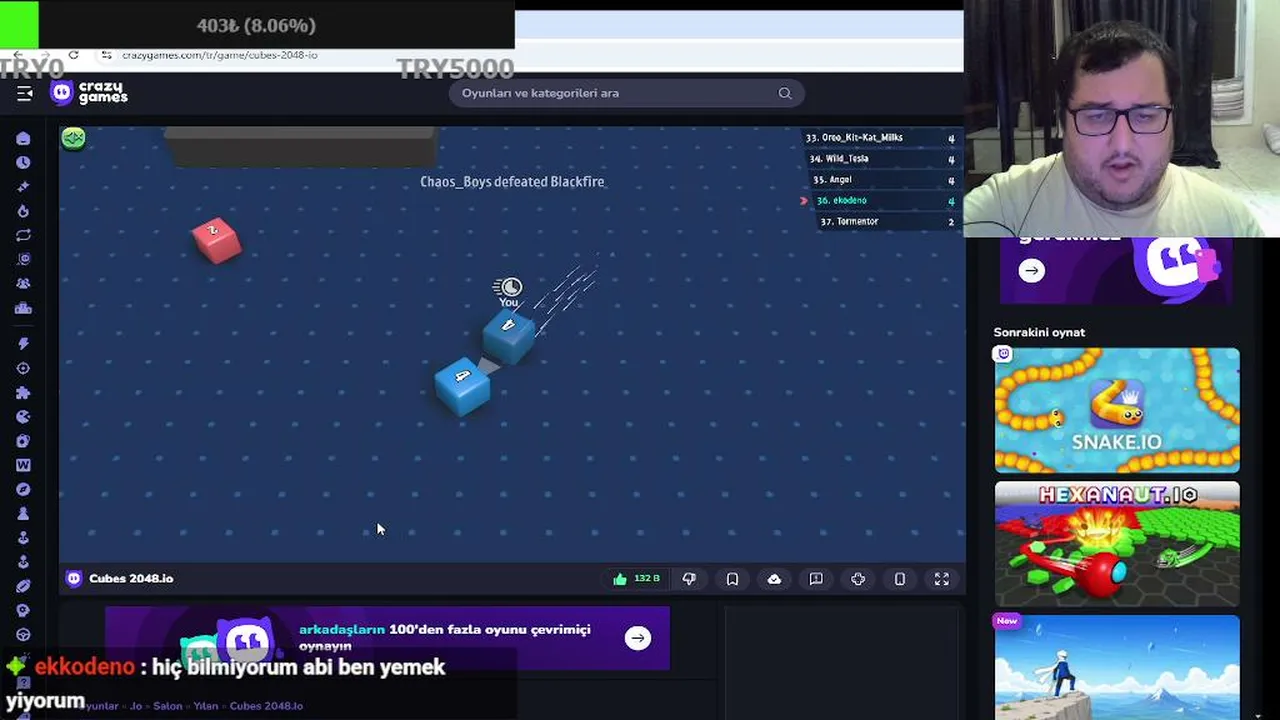This screenshot has height=720, width=1280.
Task: Open the updated games arrows icon
Action: 23,235
